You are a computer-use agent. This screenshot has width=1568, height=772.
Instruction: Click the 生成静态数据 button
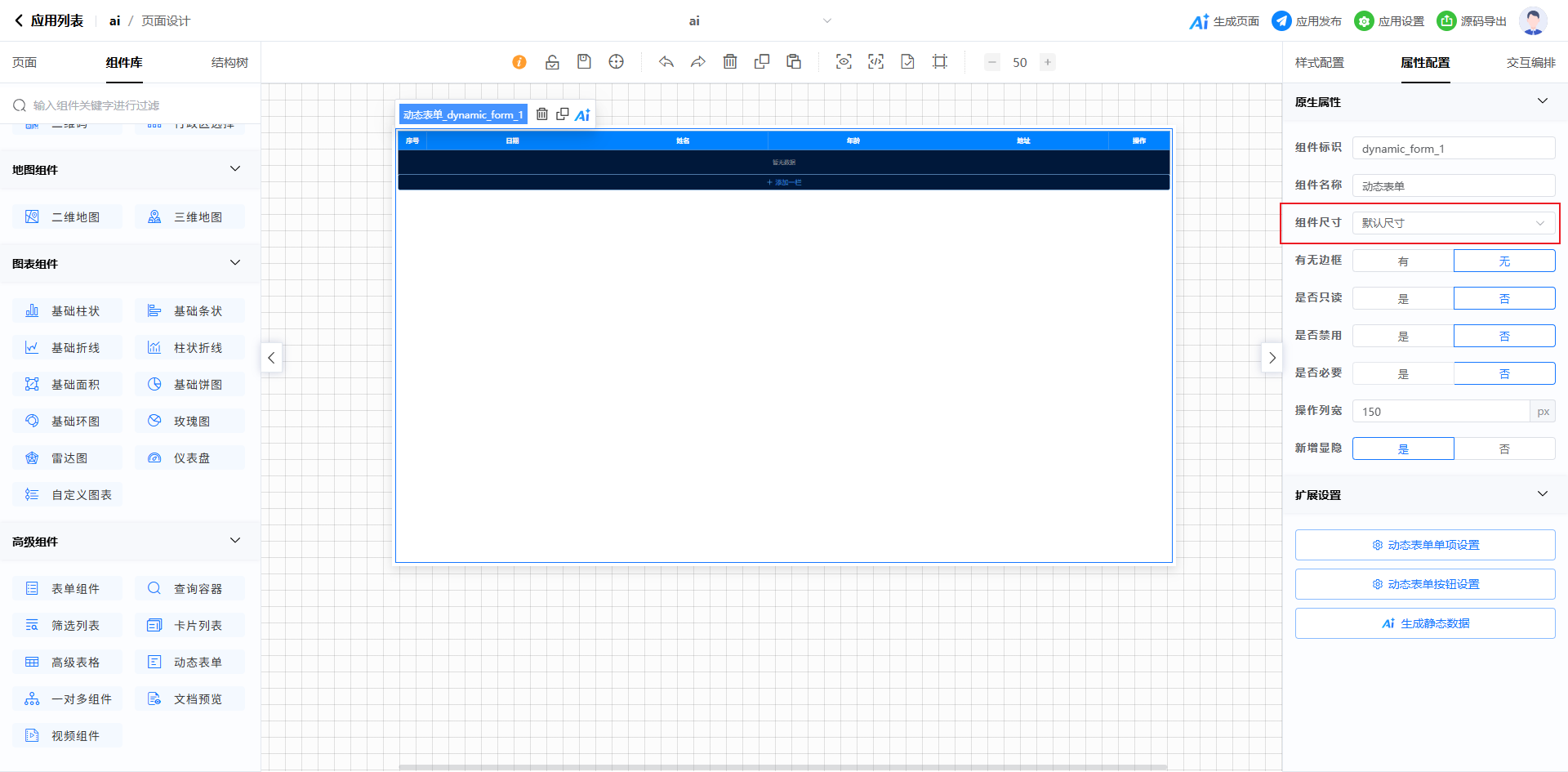(1425, 623)
